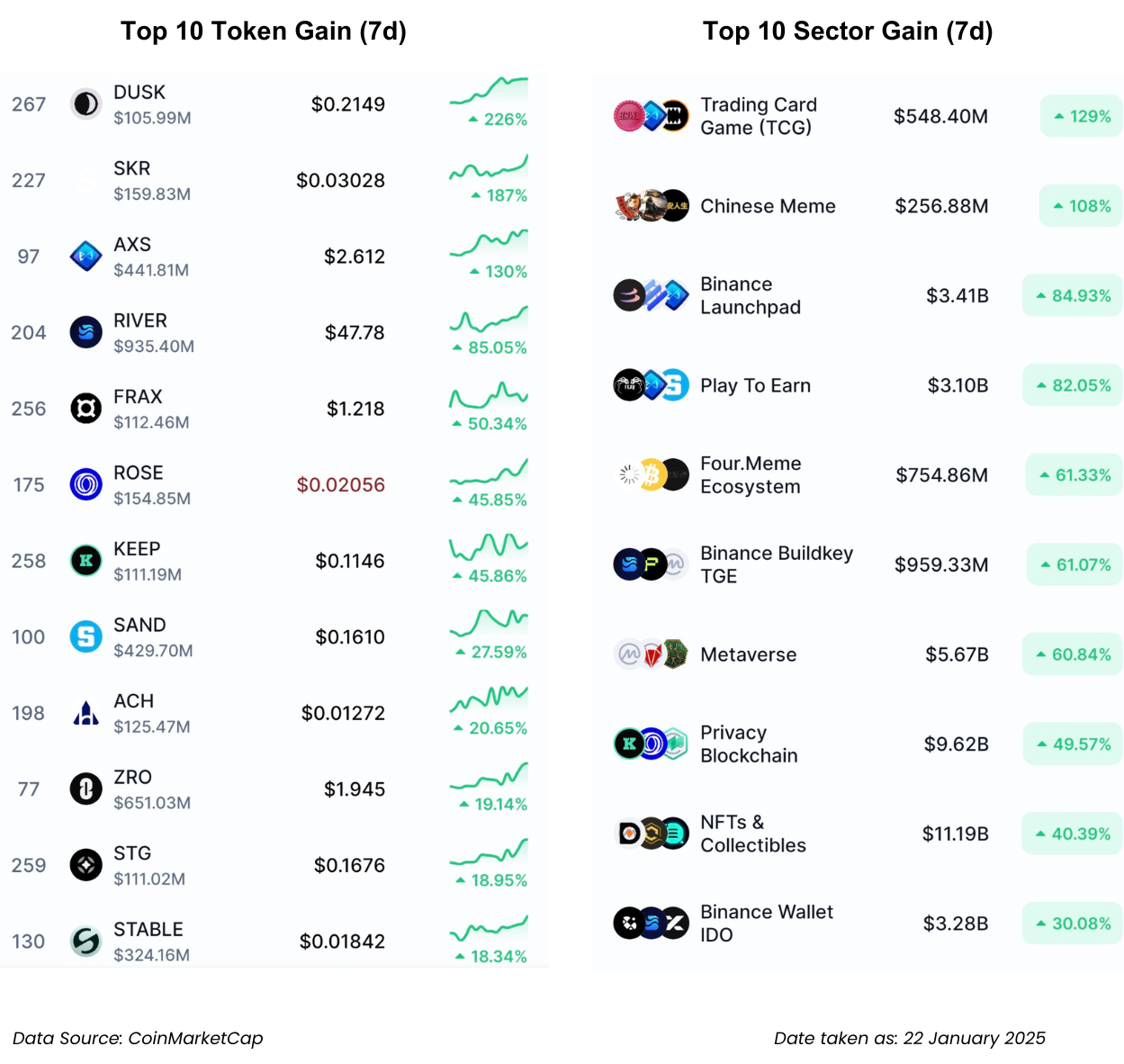Click the ROSE red price $0.02056
The width and height of the screenshot is (1124, 1064).
click(x=340, y=484)
